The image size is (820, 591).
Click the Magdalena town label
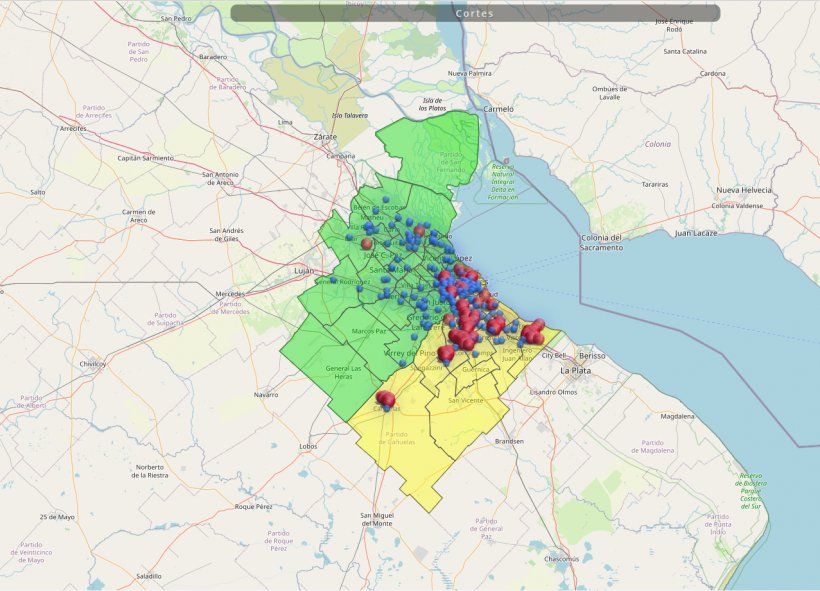(677, 416)
